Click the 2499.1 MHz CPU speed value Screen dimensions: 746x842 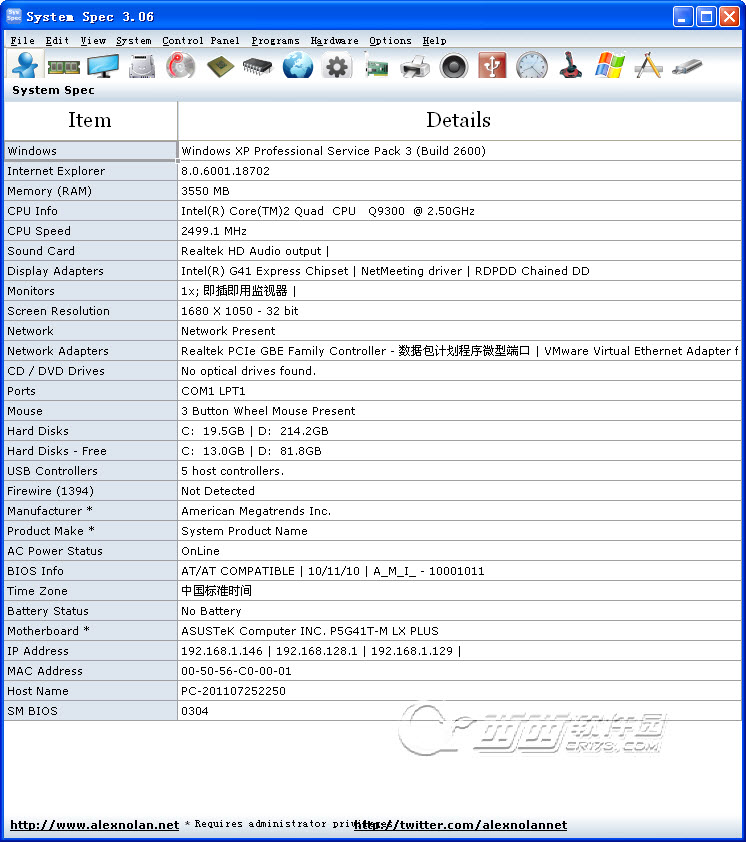click(214, 231)
